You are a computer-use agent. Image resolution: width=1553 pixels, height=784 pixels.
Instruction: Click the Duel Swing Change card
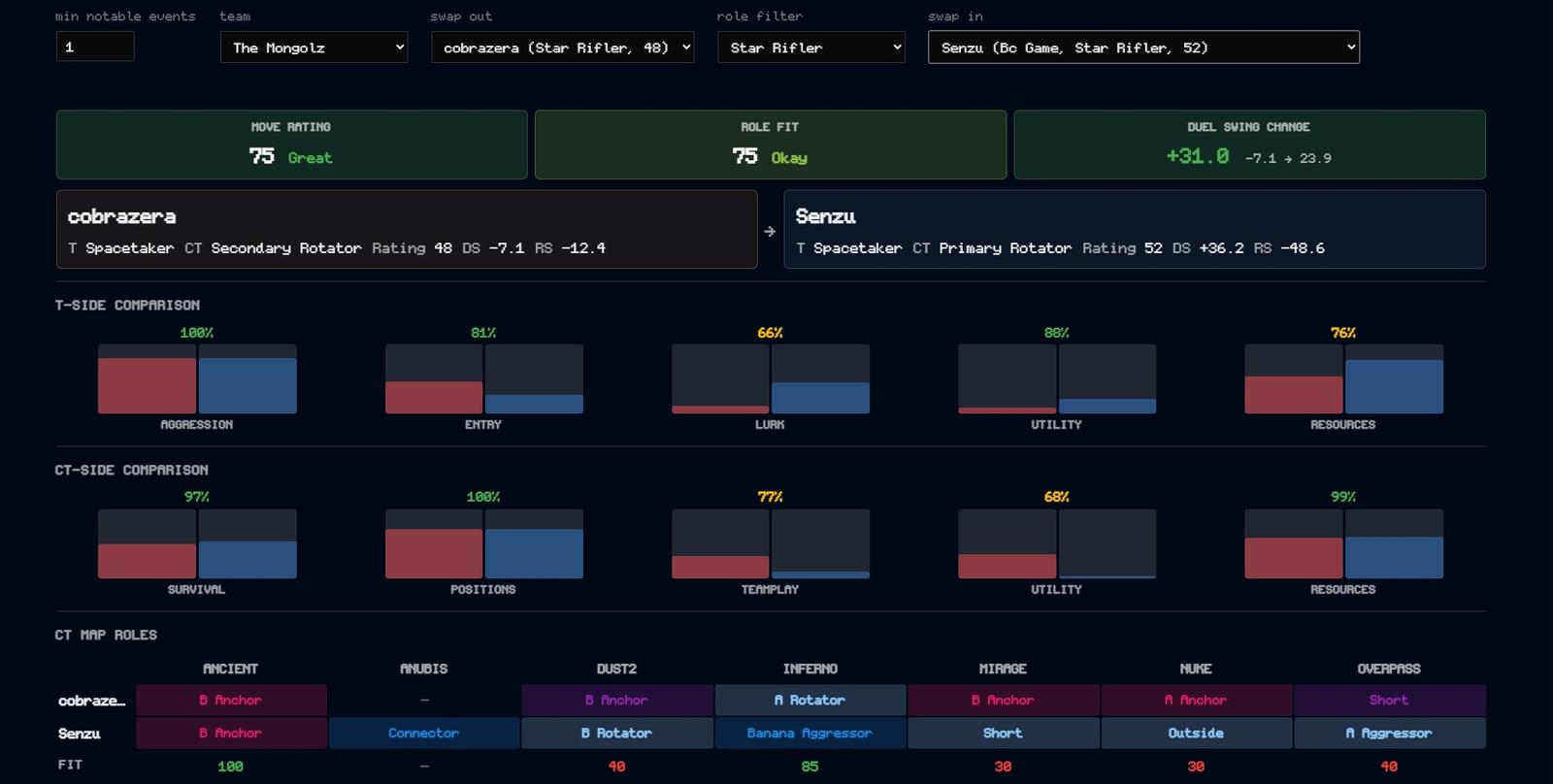[x=1249, y=145]
